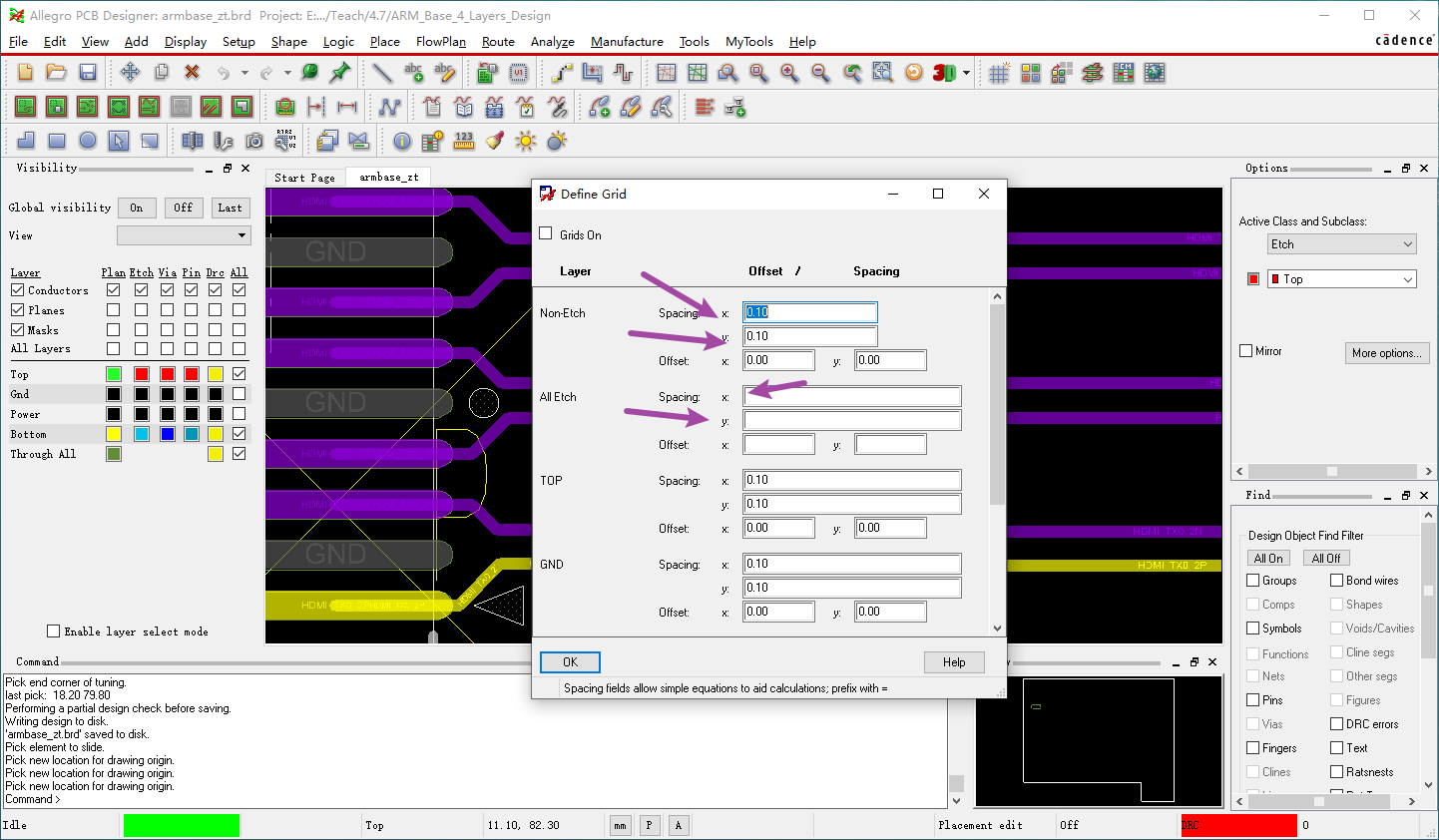The width and height of the screenshot is (1439, 840).
Task: Open the Analyze menu
Action: pyautogui.click(x=553, y=42)
